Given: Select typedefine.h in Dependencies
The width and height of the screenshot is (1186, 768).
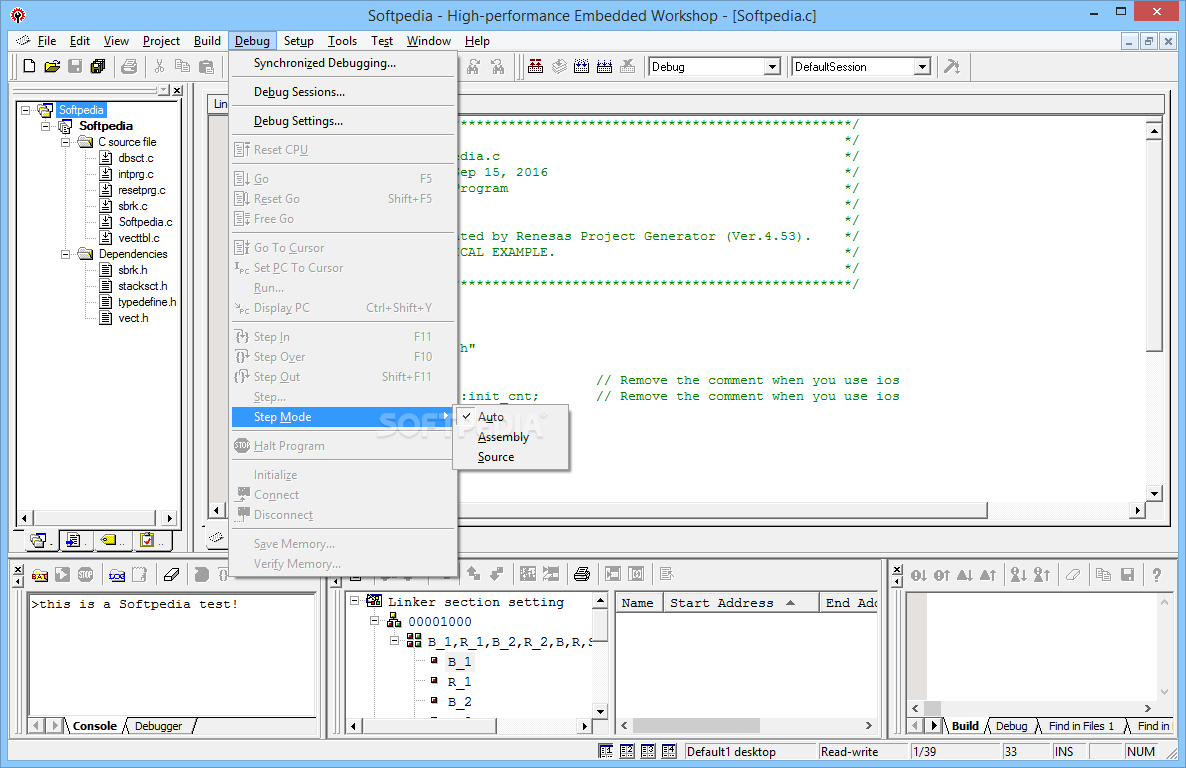Looking at the screenshot, I should pyautogui.click(x=147, y=302).
